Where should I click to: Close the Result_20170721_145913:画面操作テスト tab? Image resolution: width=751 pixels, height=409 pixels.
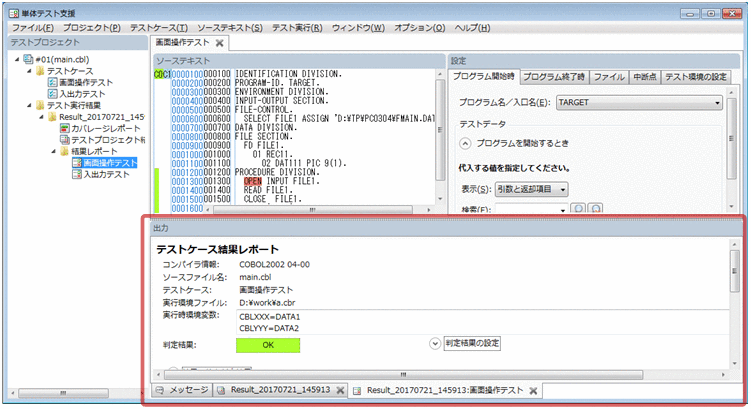(533, 391)
